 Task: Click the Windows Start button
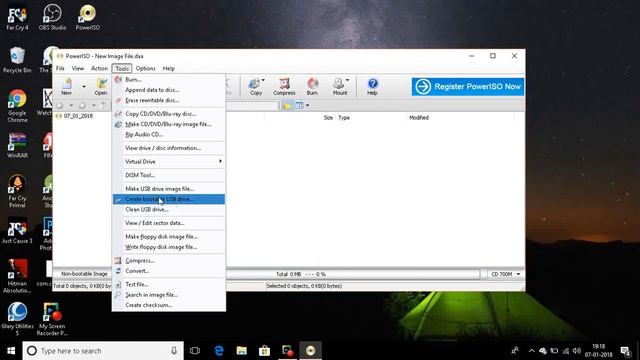point(11,351)
